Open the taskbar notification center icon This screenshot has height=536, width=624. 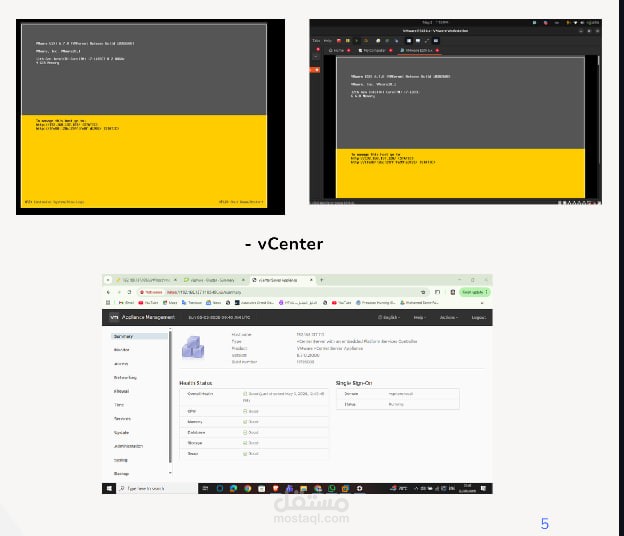484,488
